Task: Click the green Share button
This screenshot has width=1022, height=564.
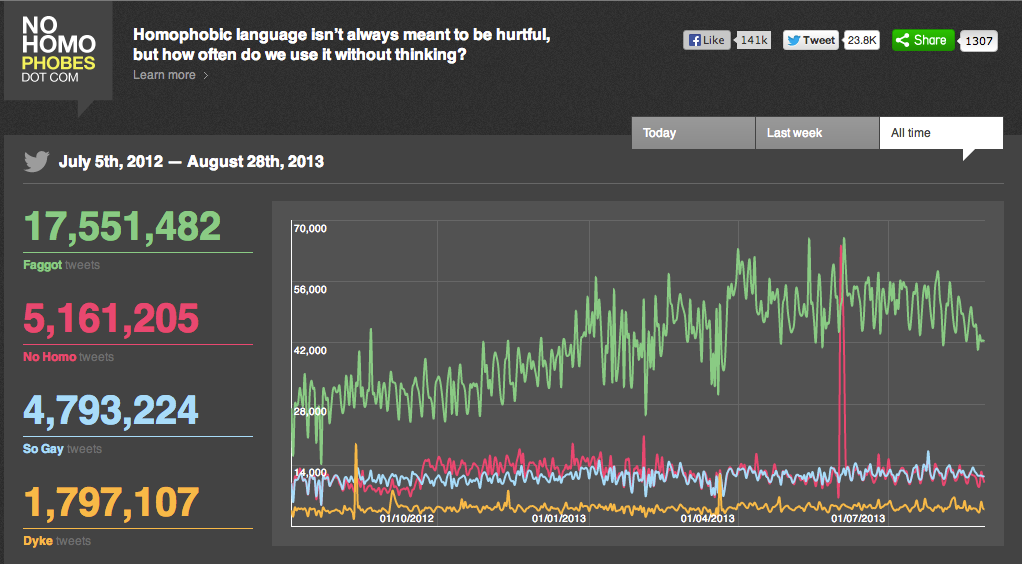Action: pyautogui.click(x=921, y=40)
